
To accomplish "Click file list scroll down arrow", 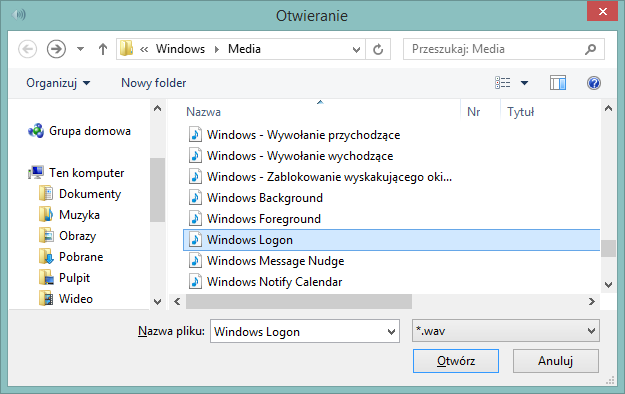I will pyautogui.click(x=608, y=285).
